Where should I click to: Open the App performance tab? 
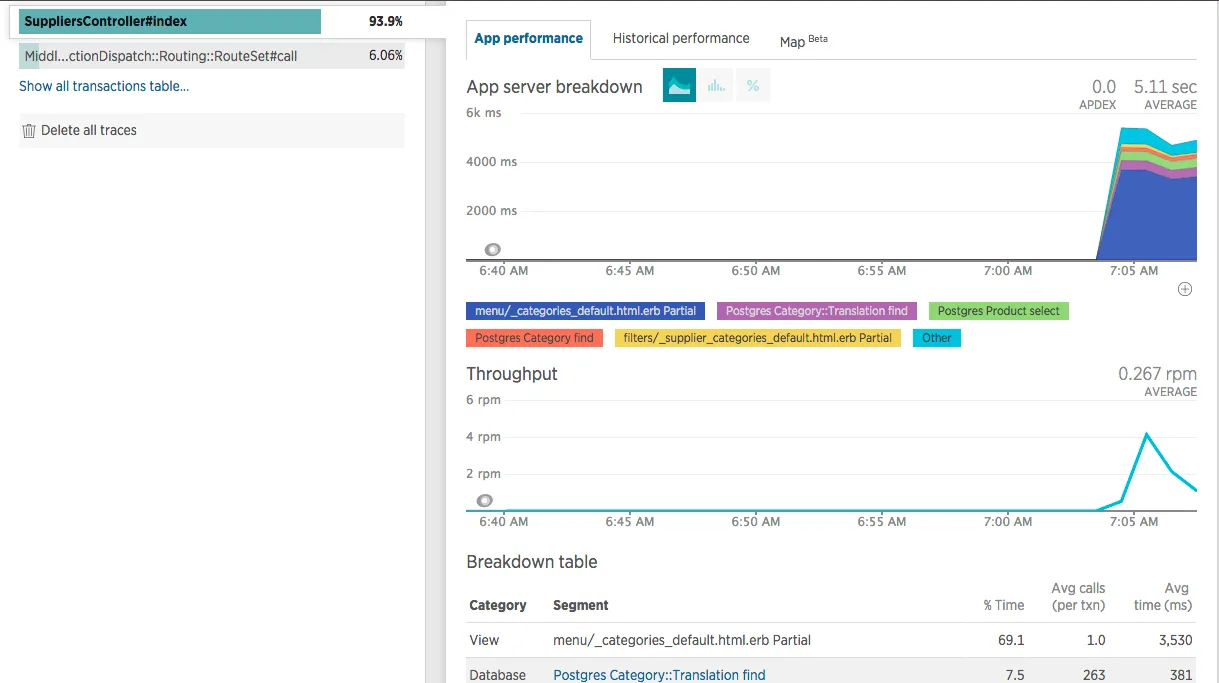pos(529,39)
